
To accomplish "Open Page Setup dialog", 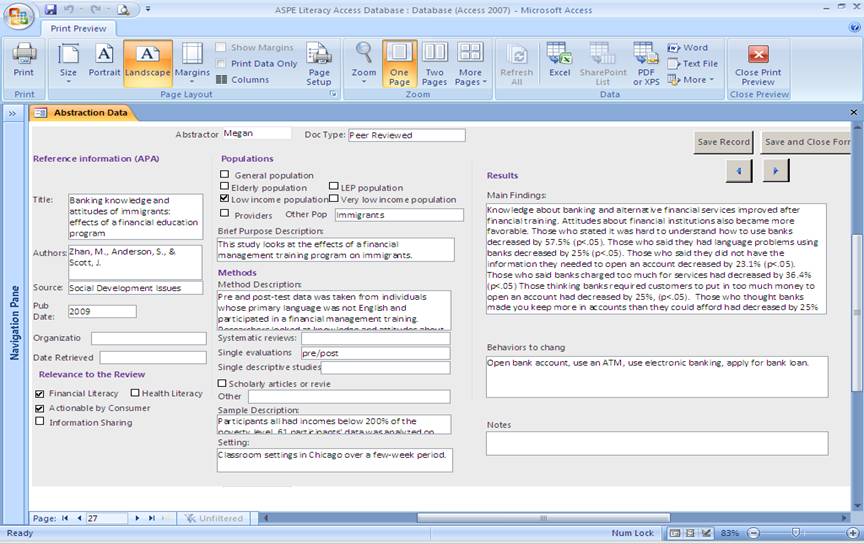I will click(319, 64).
